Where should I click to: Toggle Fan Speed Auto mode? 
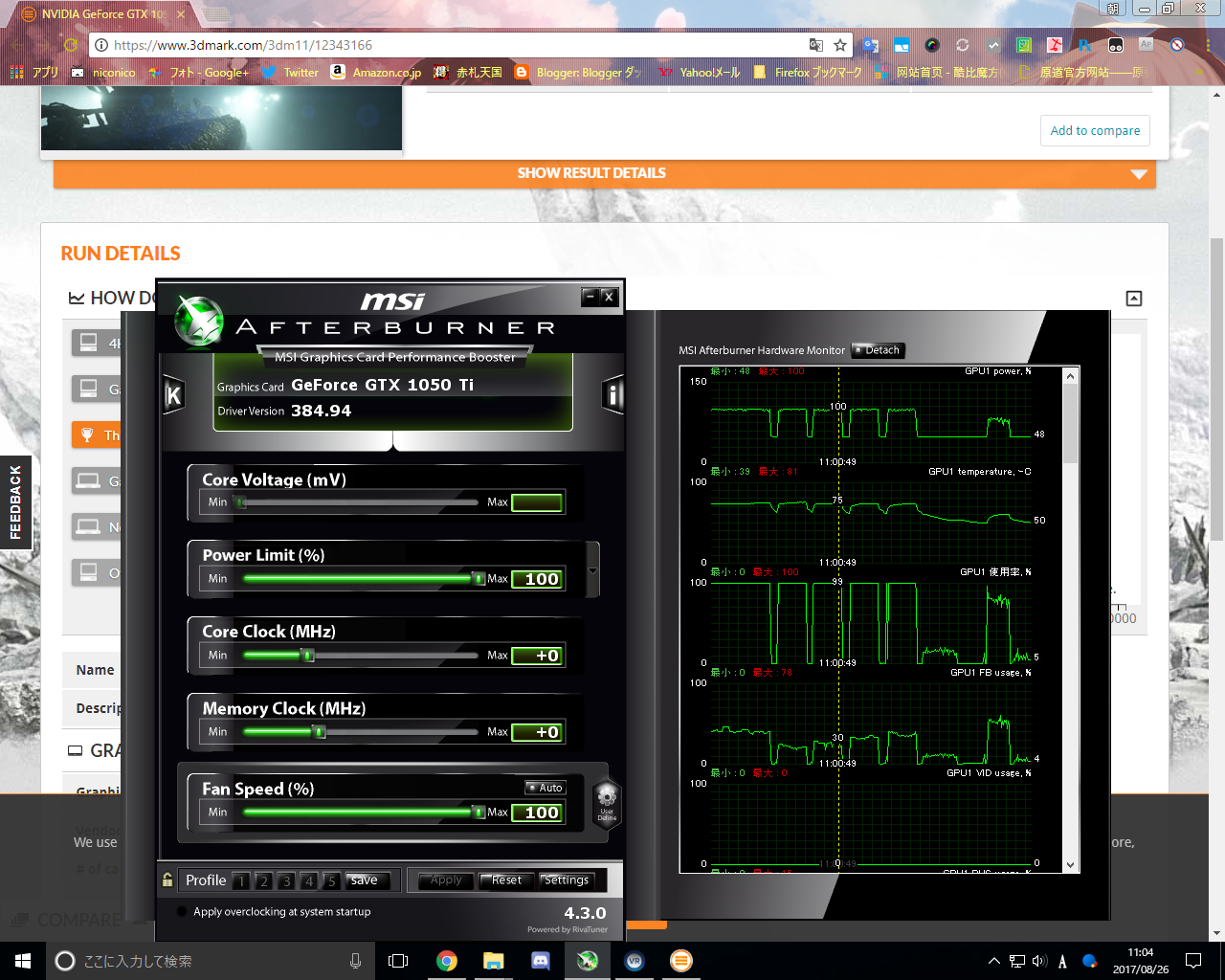546,788
